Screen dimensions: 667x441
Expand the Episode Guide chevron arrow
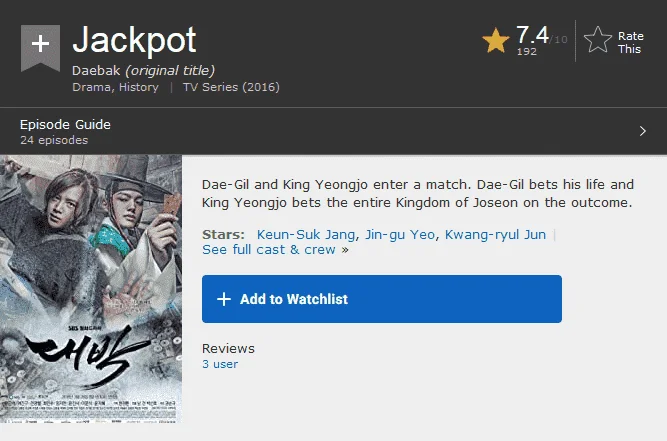tap(643, 131)
